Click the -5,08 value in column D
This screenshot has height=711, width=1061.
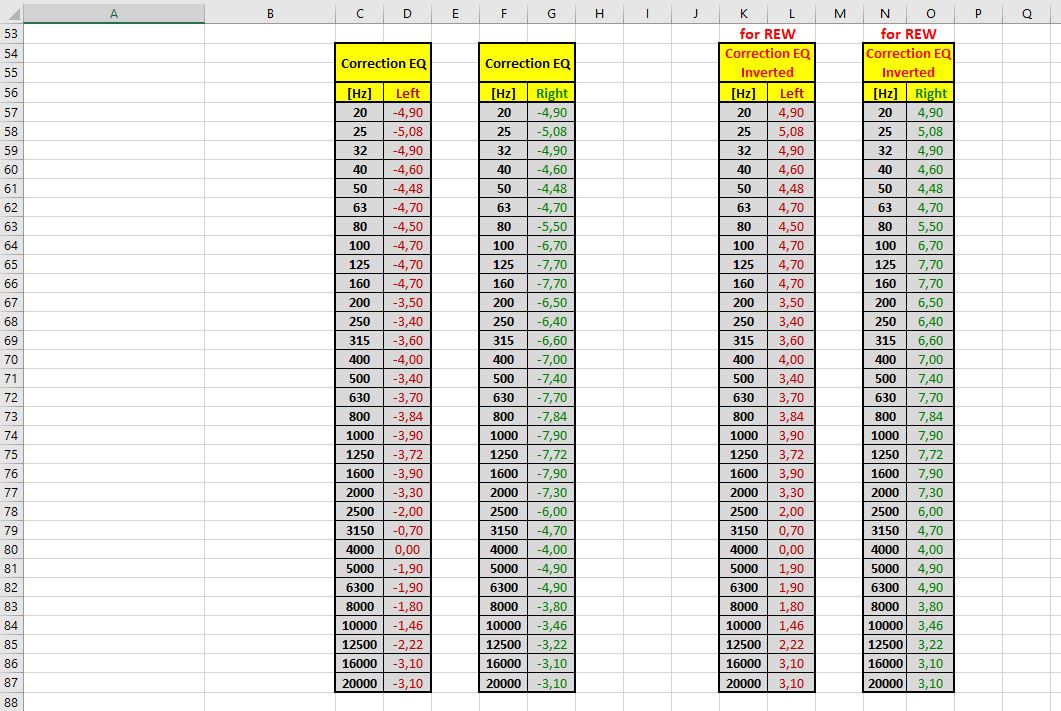click(x=407, y=131)
